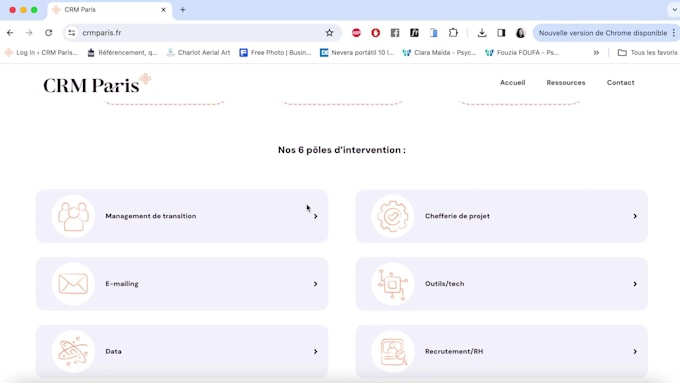Click the Outils/tech circuit icon
Viewport: 680px width, 383px height.
[x=393, y=284]
